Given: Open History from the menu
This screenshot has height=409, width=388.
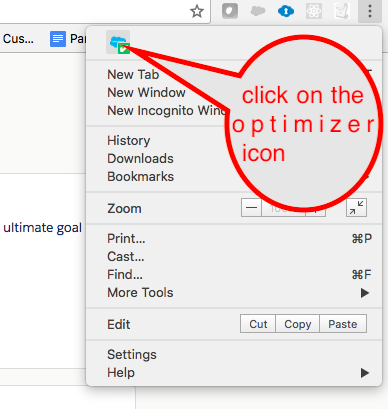Looking at the screenshot, I should 129,141.
